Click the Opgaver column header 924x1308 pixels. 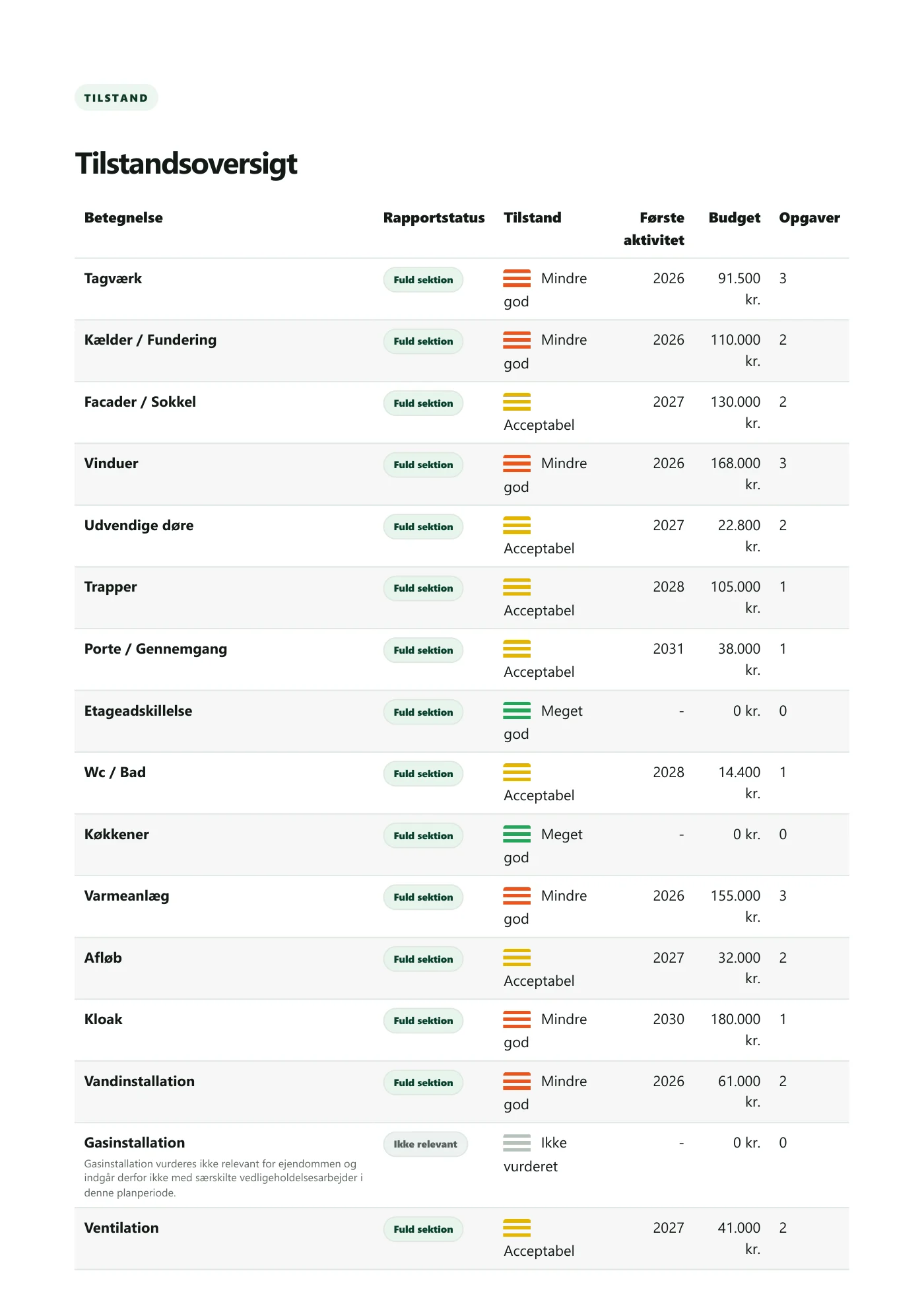click(809, 218)
